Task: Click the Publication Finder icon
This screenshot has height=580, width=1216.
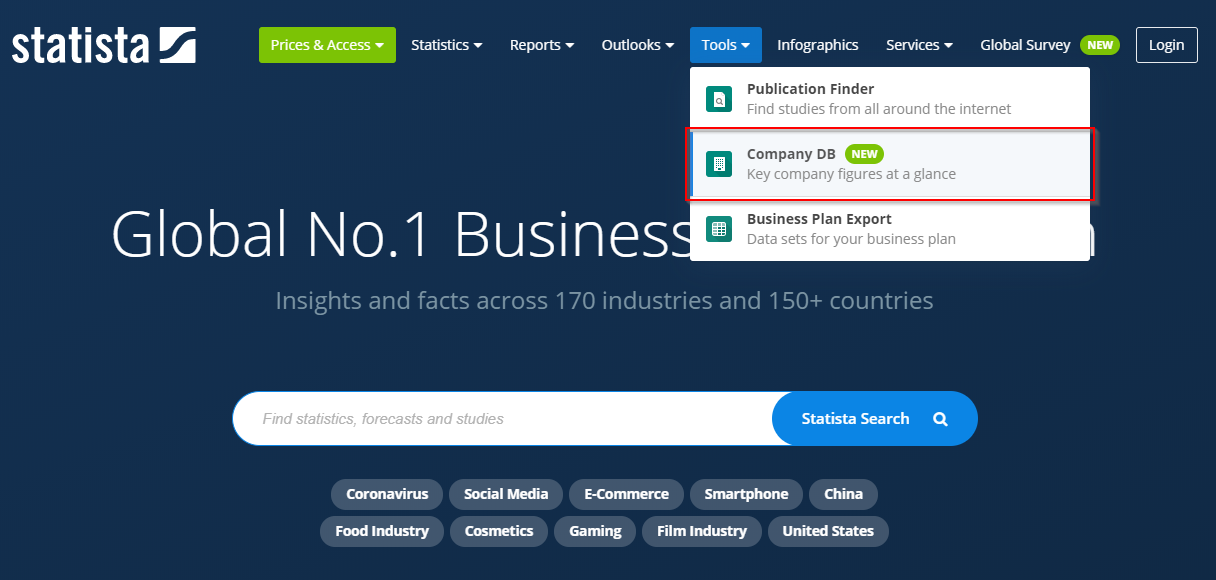Action: point(719,99)
